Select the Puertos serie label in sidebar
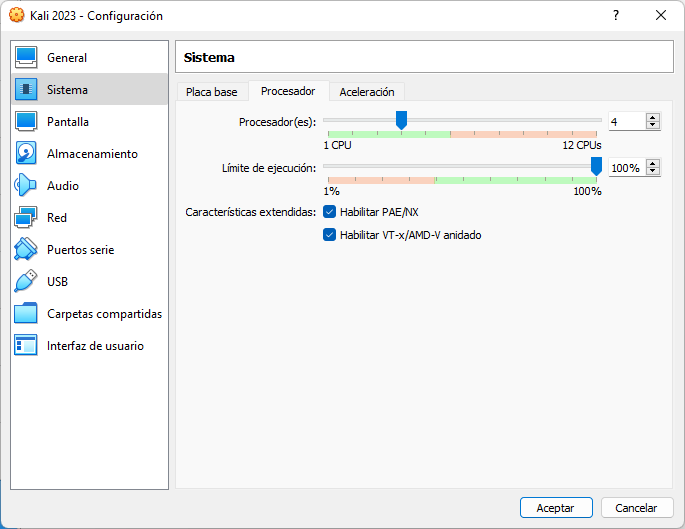Image resolution: width=685 pixels, height=529 pixels. coord(80,250)
